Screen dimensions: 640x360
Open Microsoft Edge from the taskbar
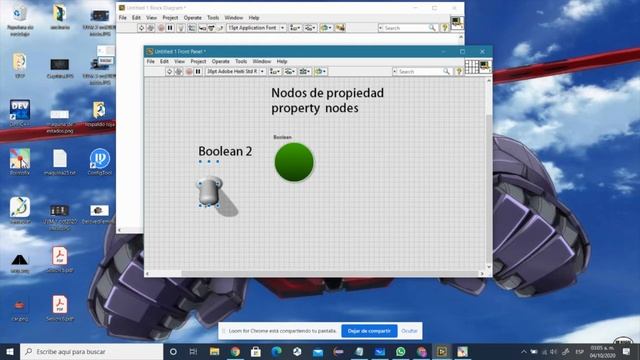click(x=276, y=351)
